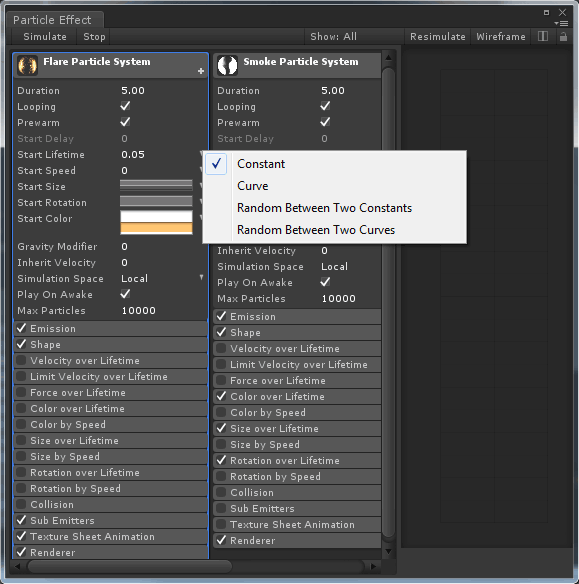Click the Stop button
This screenshot has width=579, height=584.
[94, 36]
